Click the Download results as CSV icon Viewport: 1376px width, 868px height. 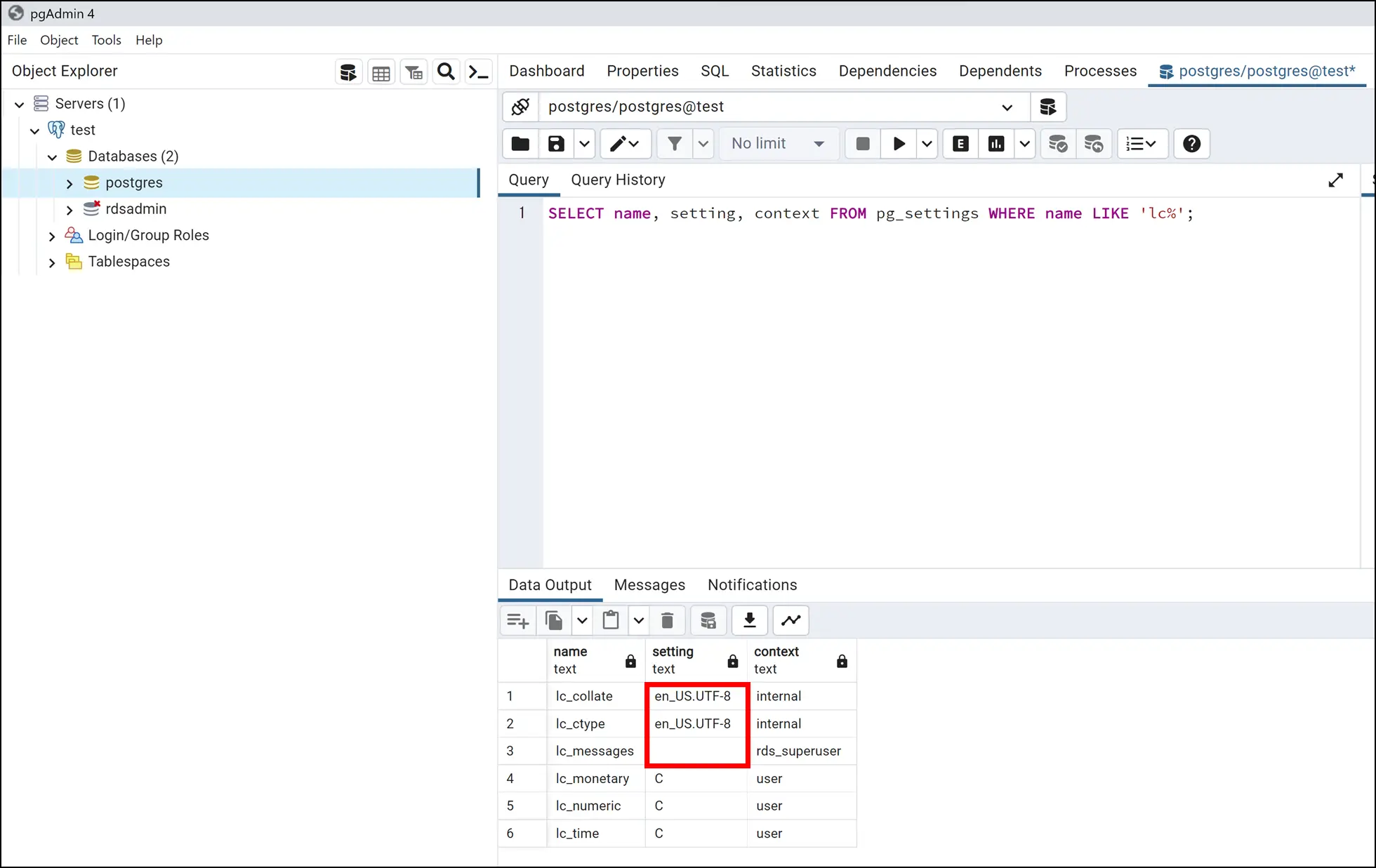pos(750,620)
